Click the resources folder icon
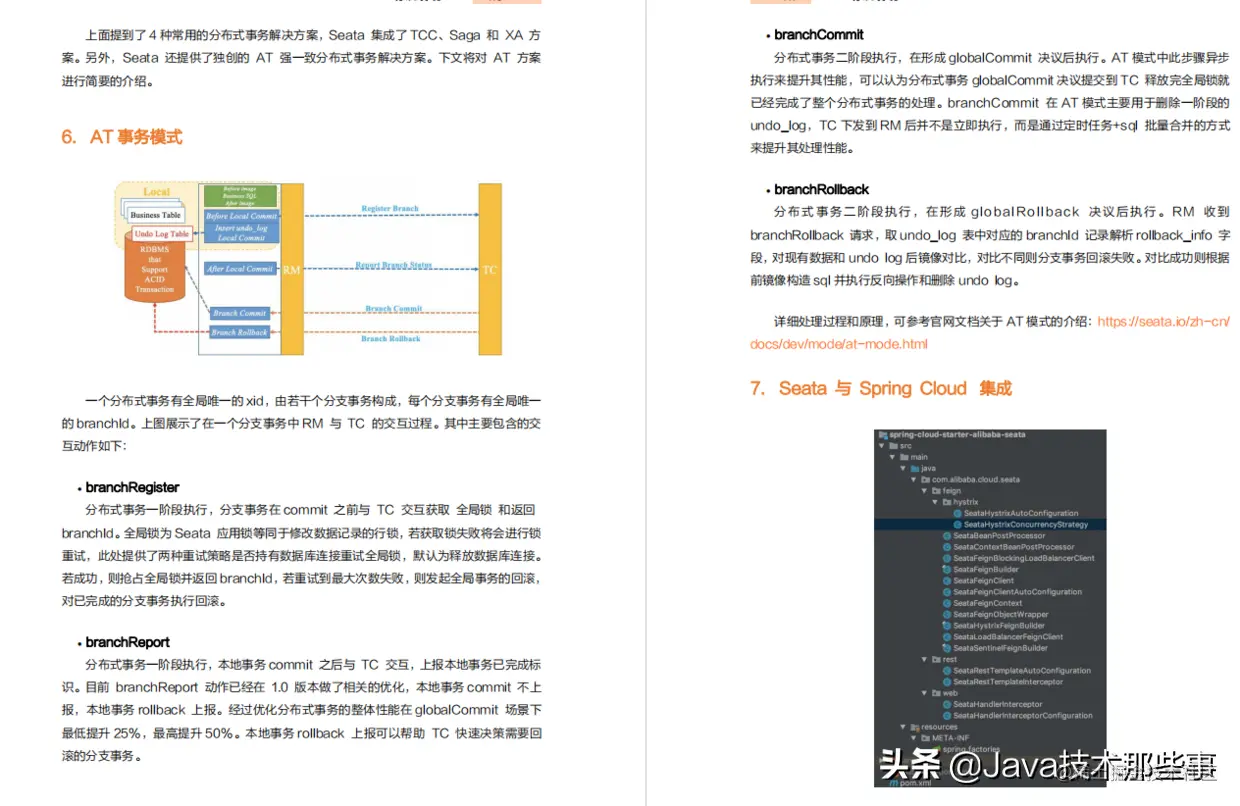Viewport: 1240px width, 806px height. pyautogui.click(x=915, y=727)
